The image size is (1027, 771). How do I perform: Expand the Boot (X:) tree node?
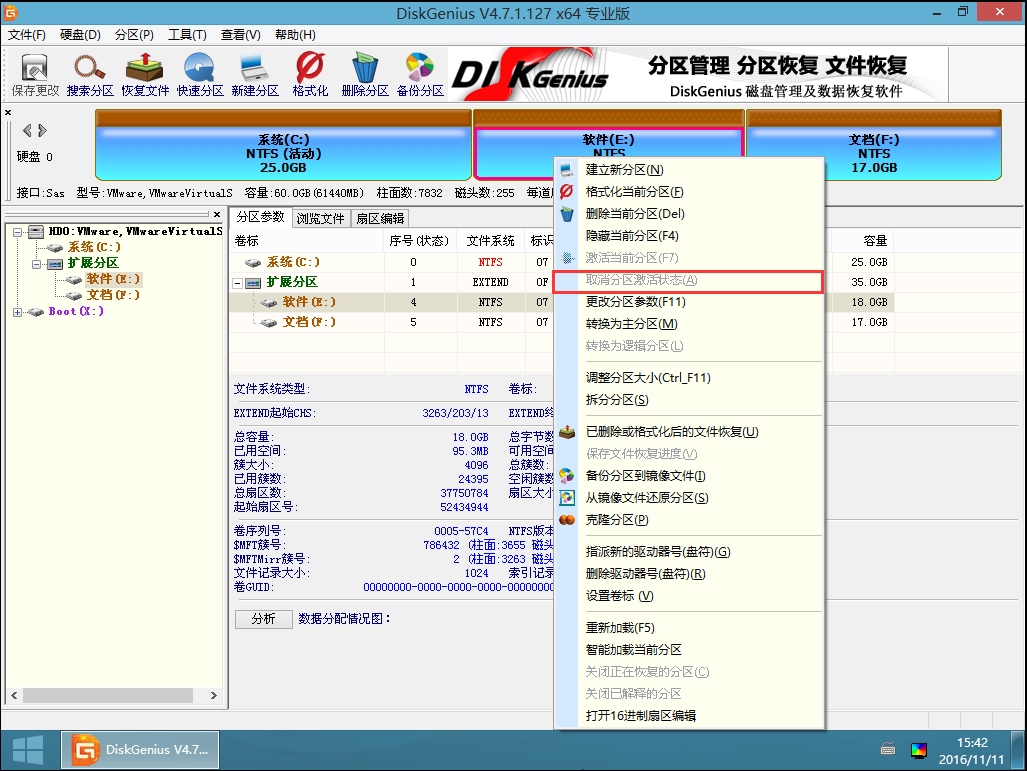tap(18, 312)
